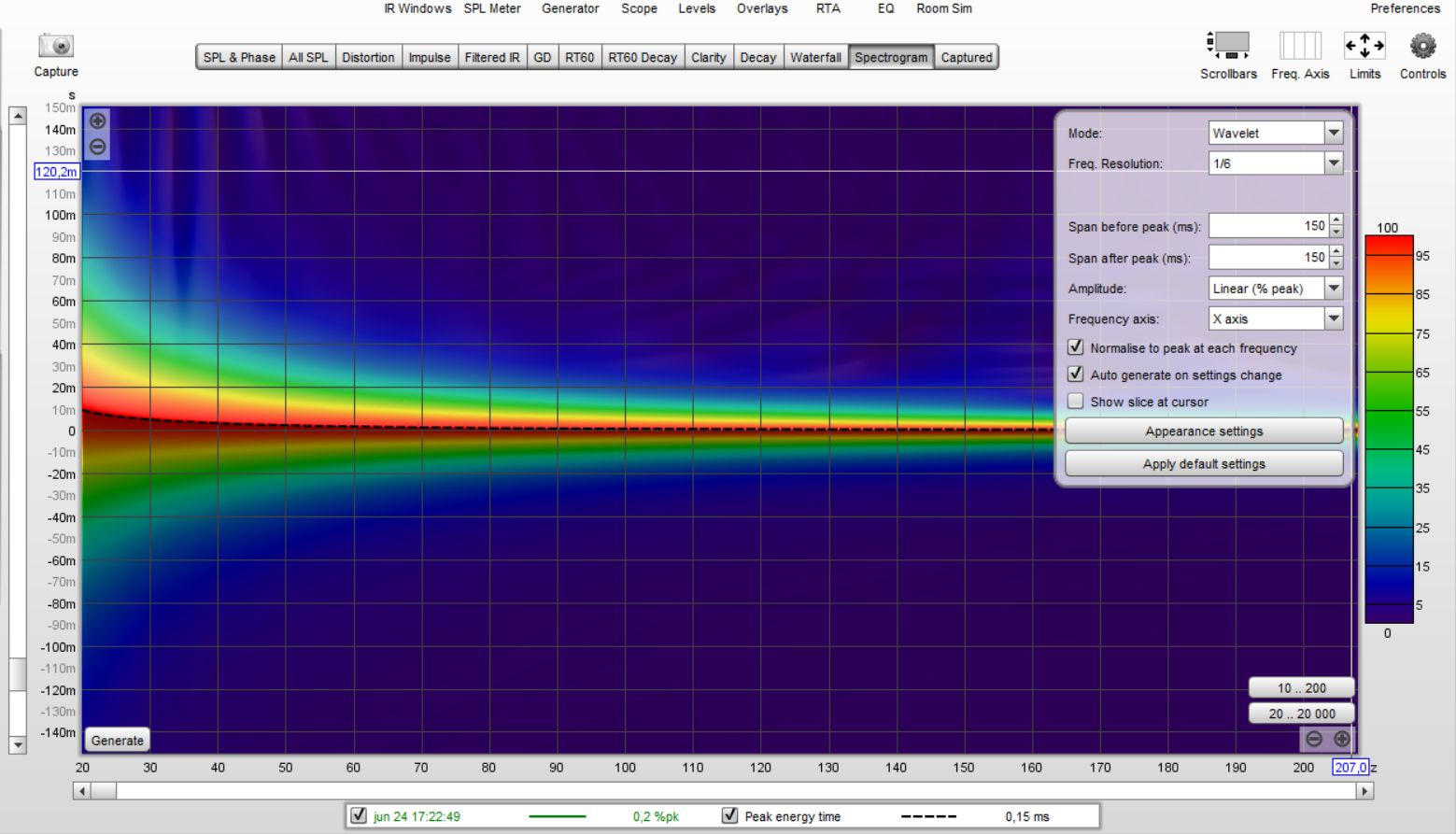The width and height of the screenshot is (1456, 834).
Task: Click the Freq. Axis icon
Action: 1299,45
